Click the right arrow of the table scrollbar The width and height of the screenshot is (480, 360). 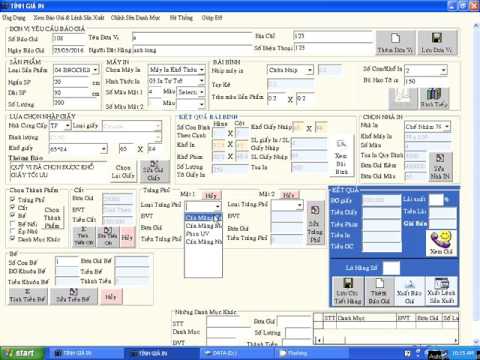coord(456,340)
